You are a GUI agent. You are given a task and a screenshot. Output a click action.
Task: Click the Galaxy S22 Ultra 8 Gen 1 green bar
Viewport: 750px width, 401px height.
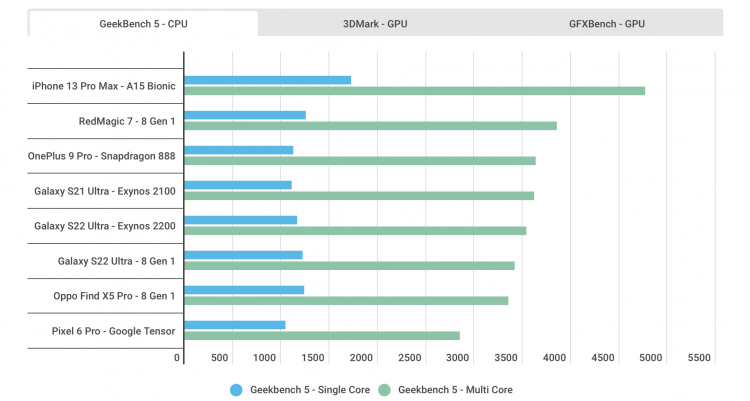click(x=350, y=266)
